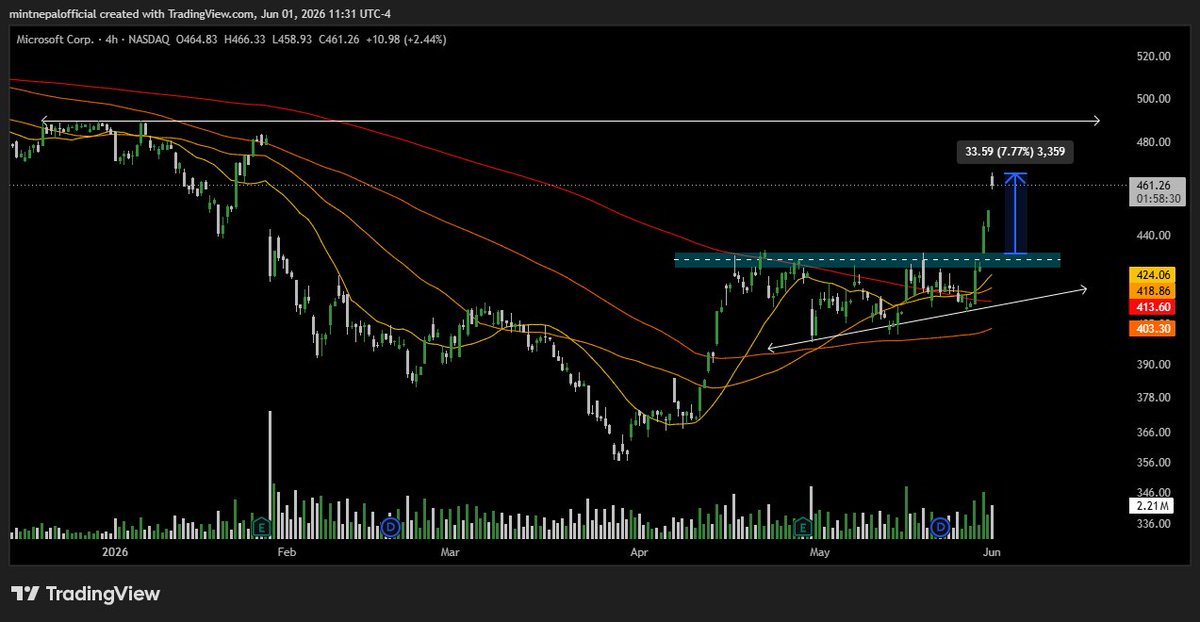Click the Feb date axis label

coord(286,552)
